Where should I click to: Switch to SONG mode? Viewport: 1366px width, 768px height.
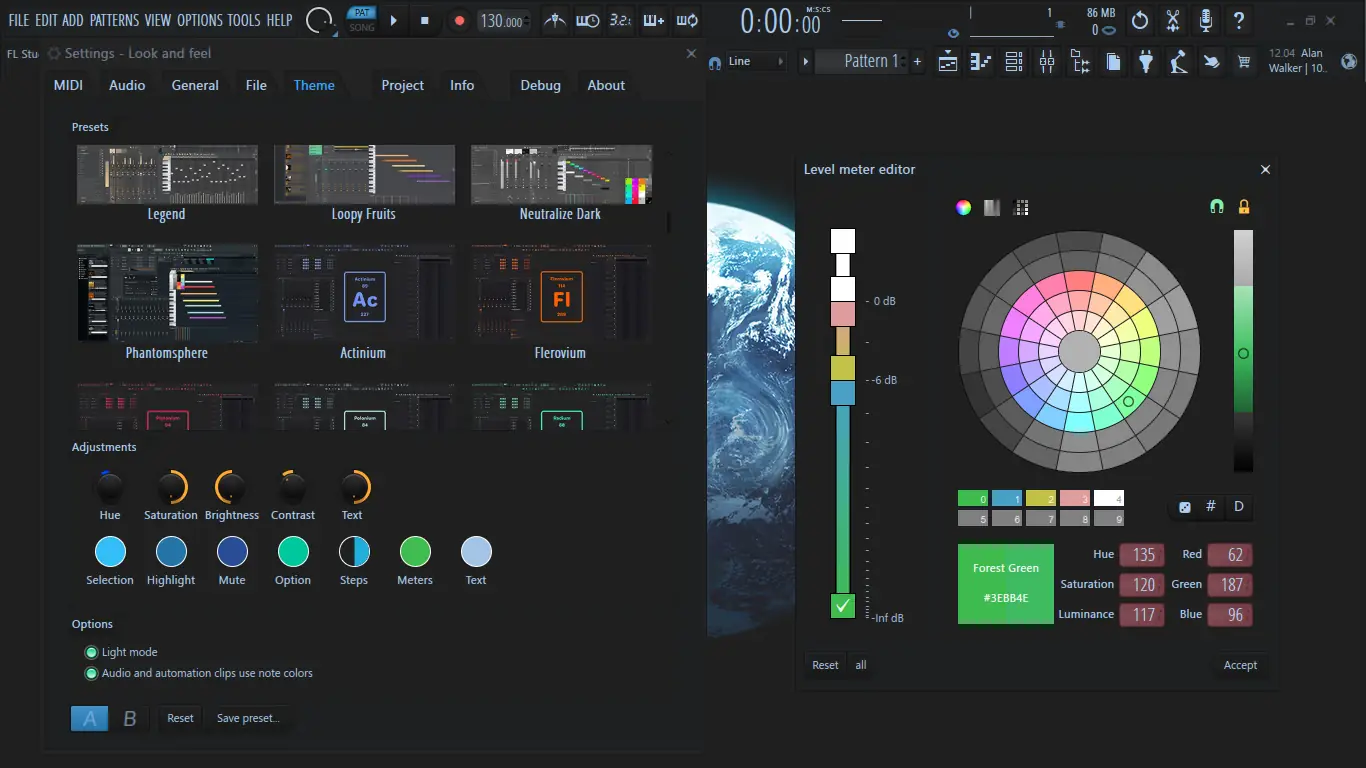[x=362, y=27]
